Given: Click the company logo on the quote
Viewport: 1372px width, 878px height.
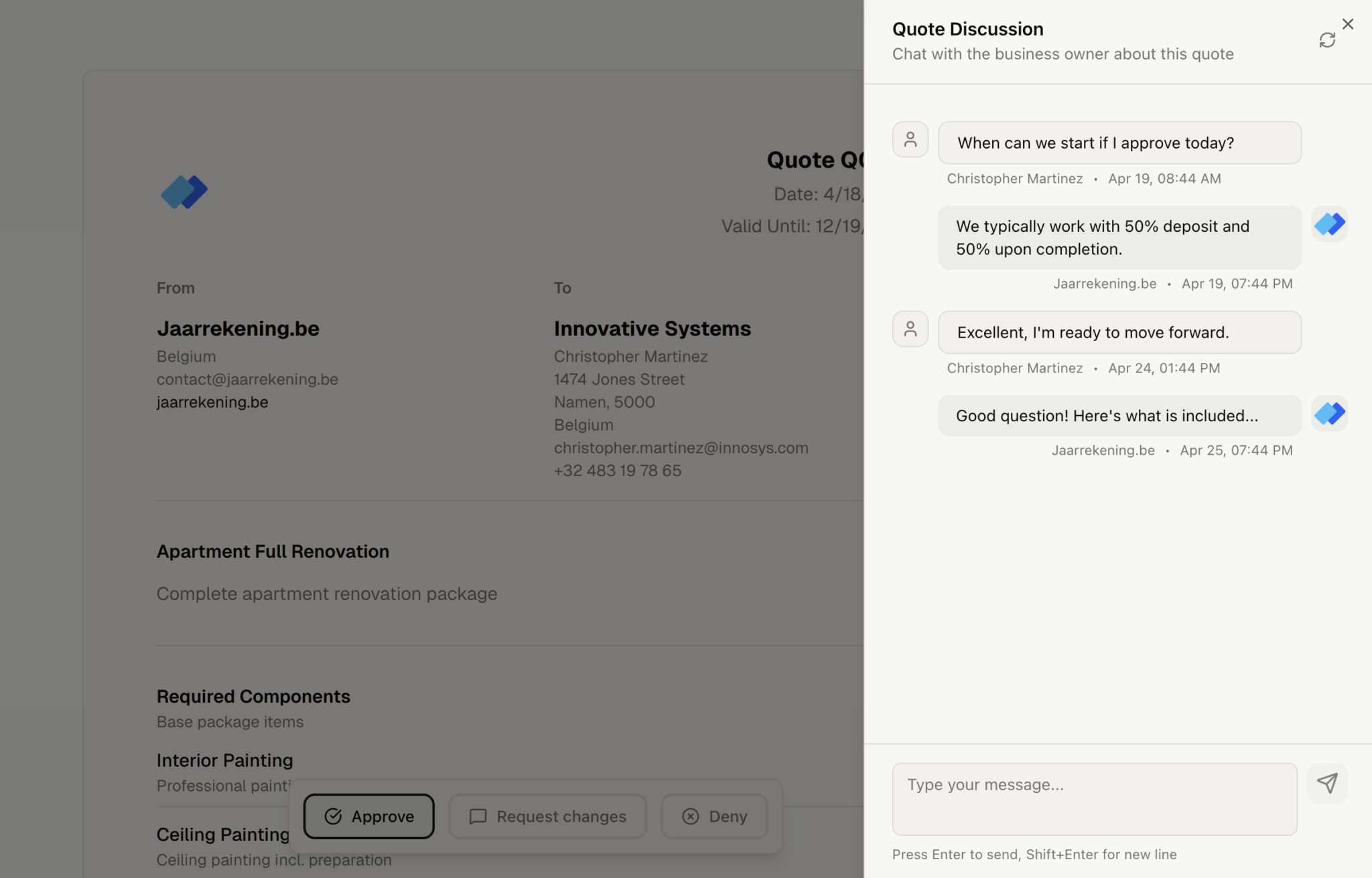Looking at the screenshot, I should [x=184, y=192].
